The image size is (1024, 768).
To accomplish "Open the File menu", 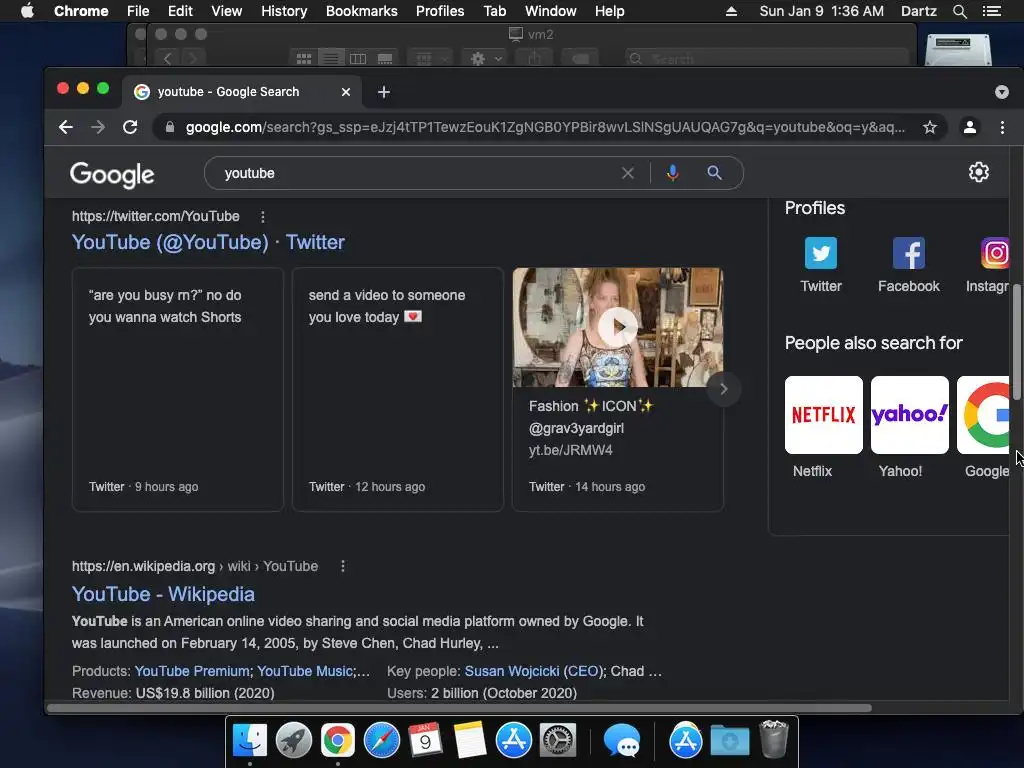I will (138, 11).
